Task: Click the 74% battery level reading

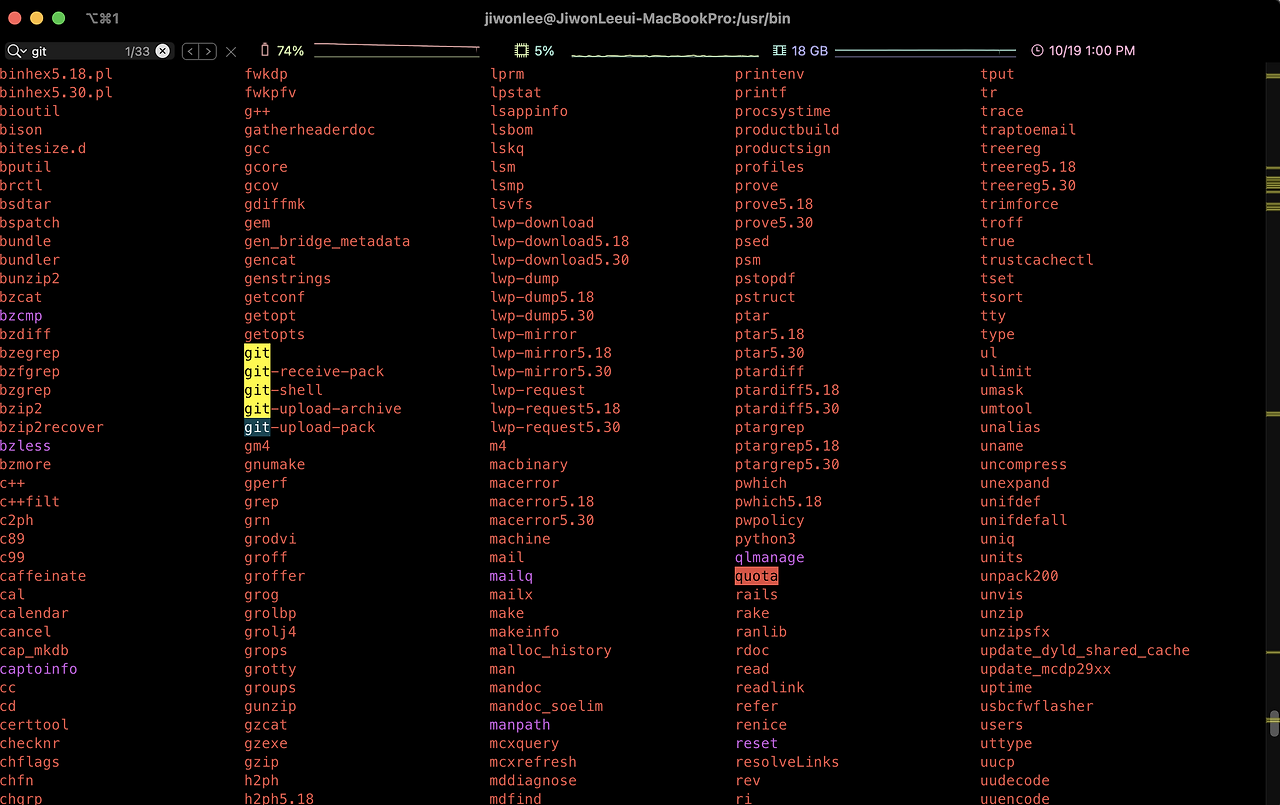Action: [290, 51]
